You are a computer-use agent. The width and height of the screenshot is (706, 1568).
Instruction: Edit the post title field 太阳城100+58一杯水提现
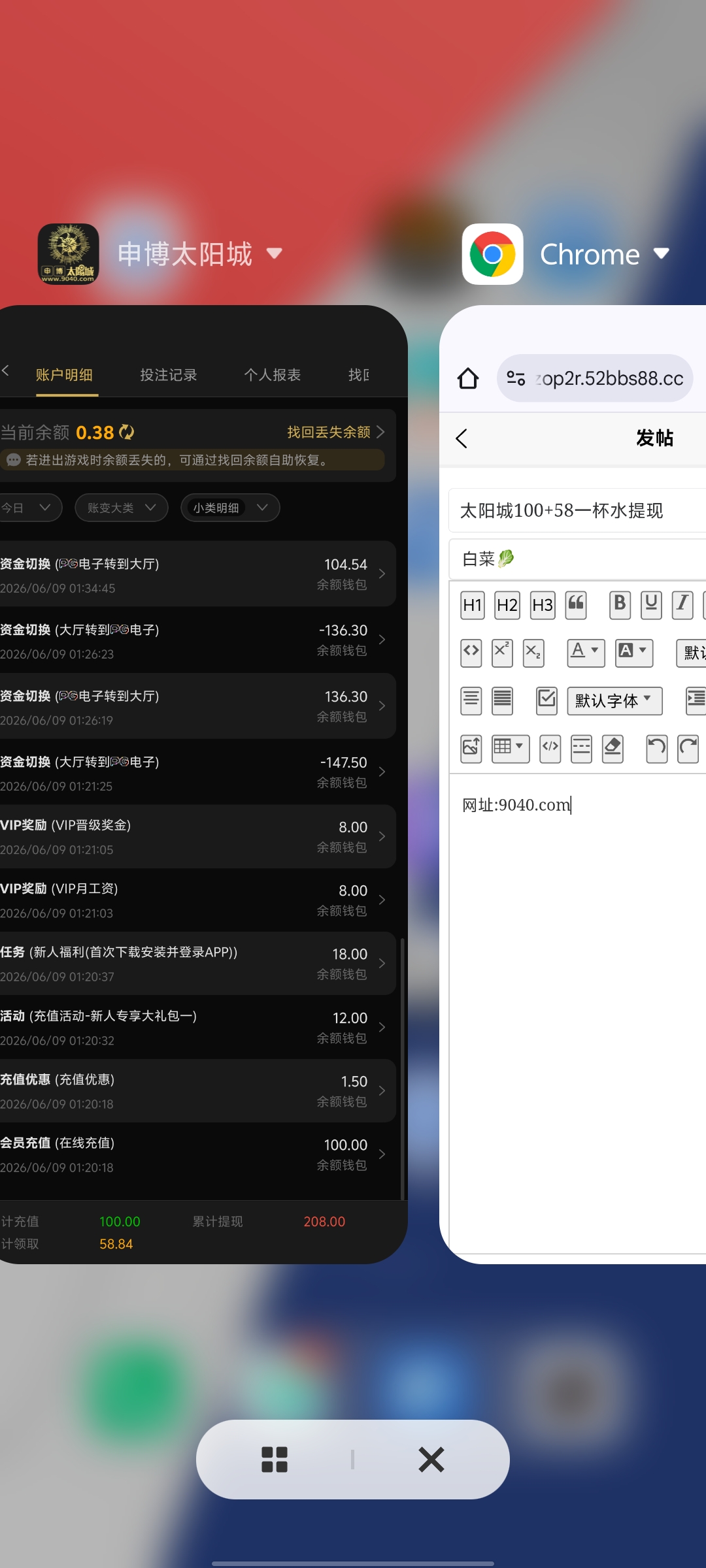[578, 510]
